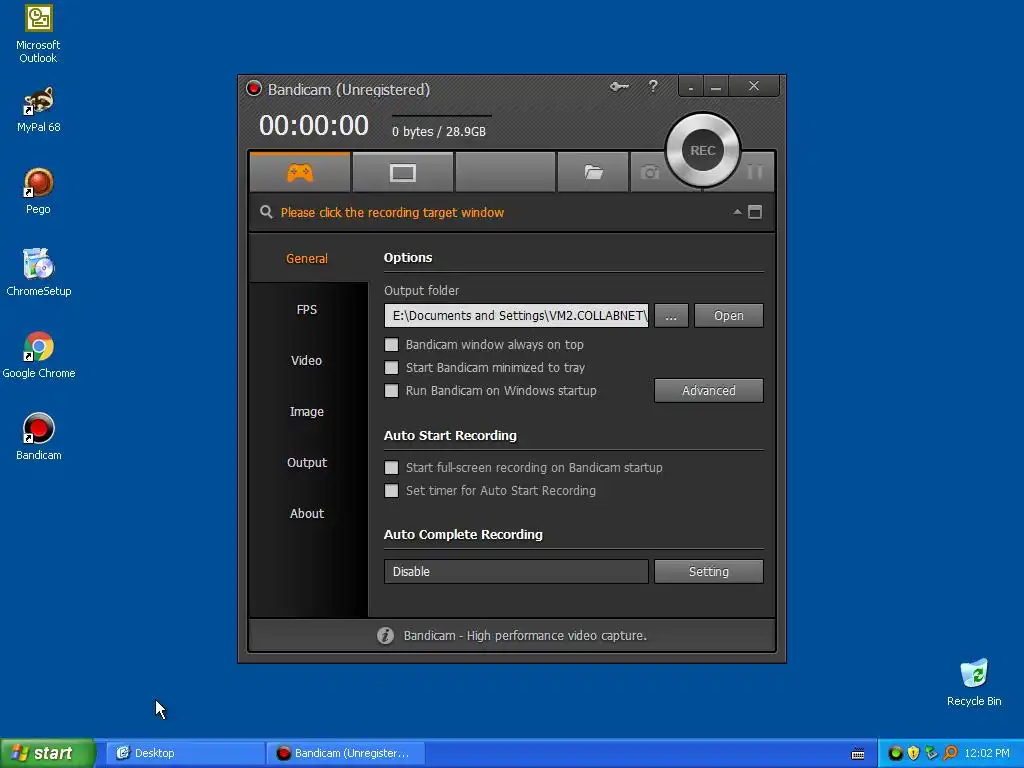Click the pause recording icon
Image resolution: width=1024 pixels, height=768 pixels.
tap(755, 172)
